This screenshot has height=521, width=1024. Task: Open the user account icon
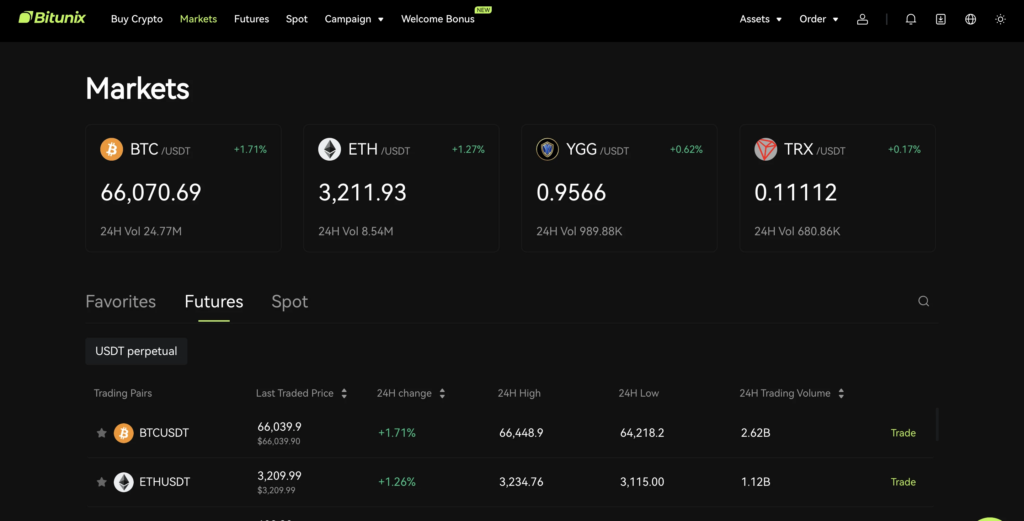point(862,20)
